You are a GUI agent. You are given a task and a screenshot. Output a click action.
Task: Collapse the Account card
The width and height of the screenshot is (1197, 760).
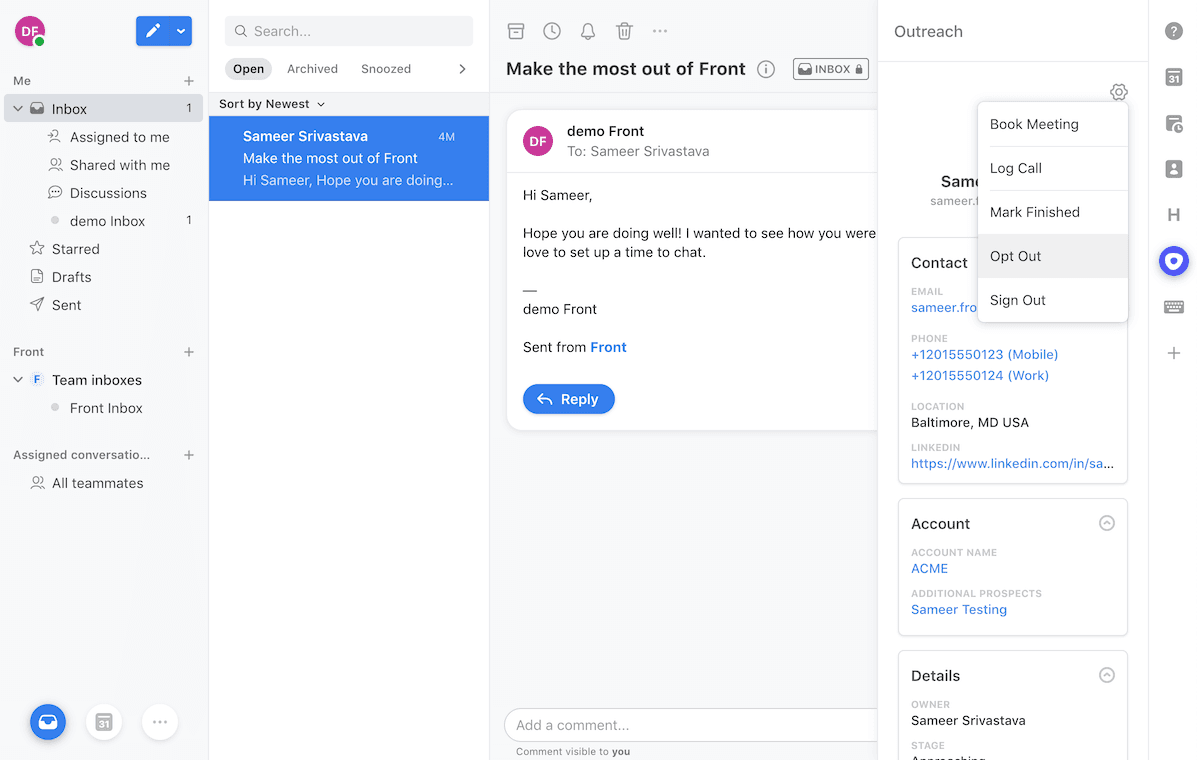[x=1107, y=523]
